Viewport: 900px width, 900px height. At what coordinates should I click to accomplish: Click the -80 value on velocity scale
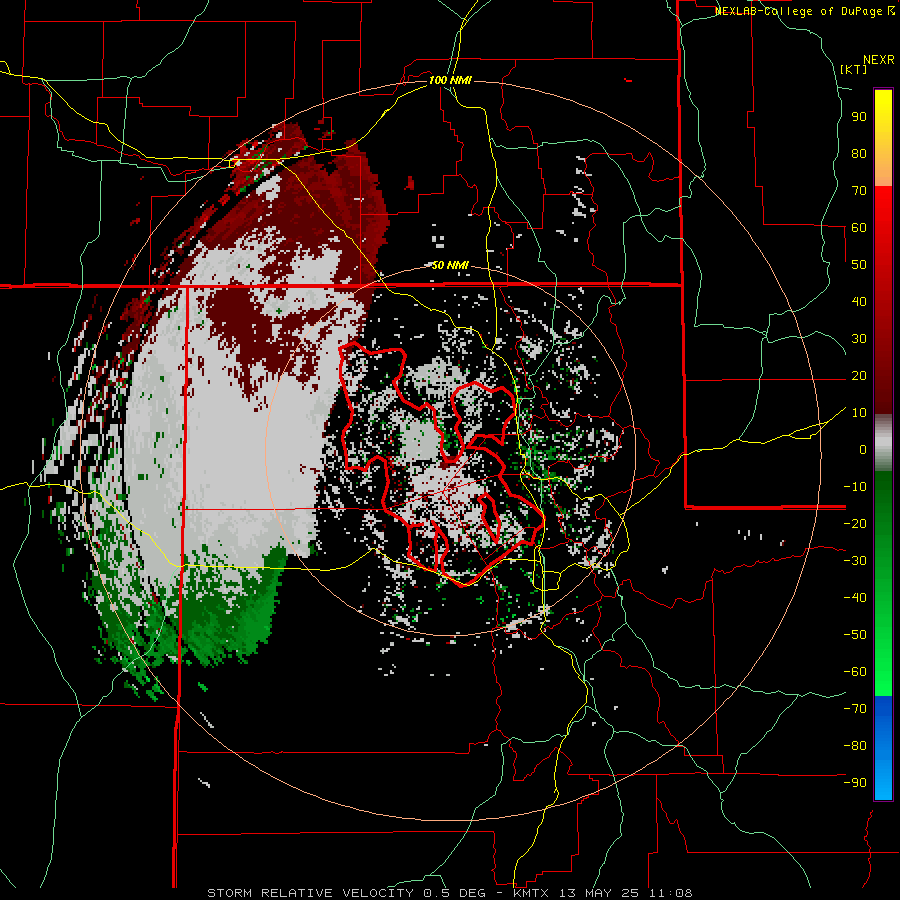[x=855, y=746]
